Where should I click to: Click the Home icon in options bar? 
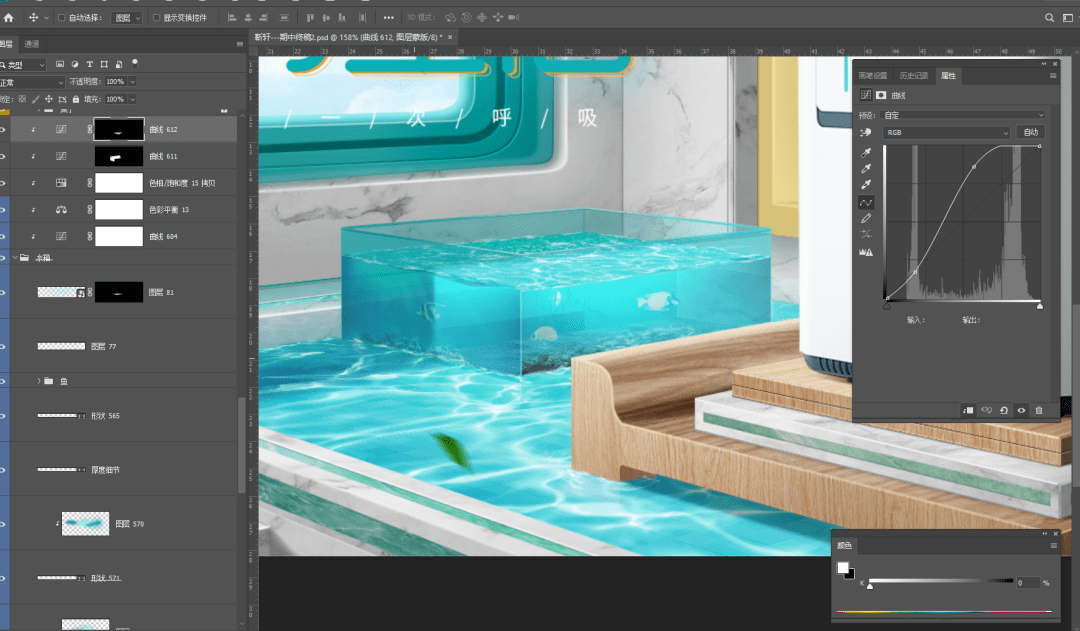click(x=9, y=18)
